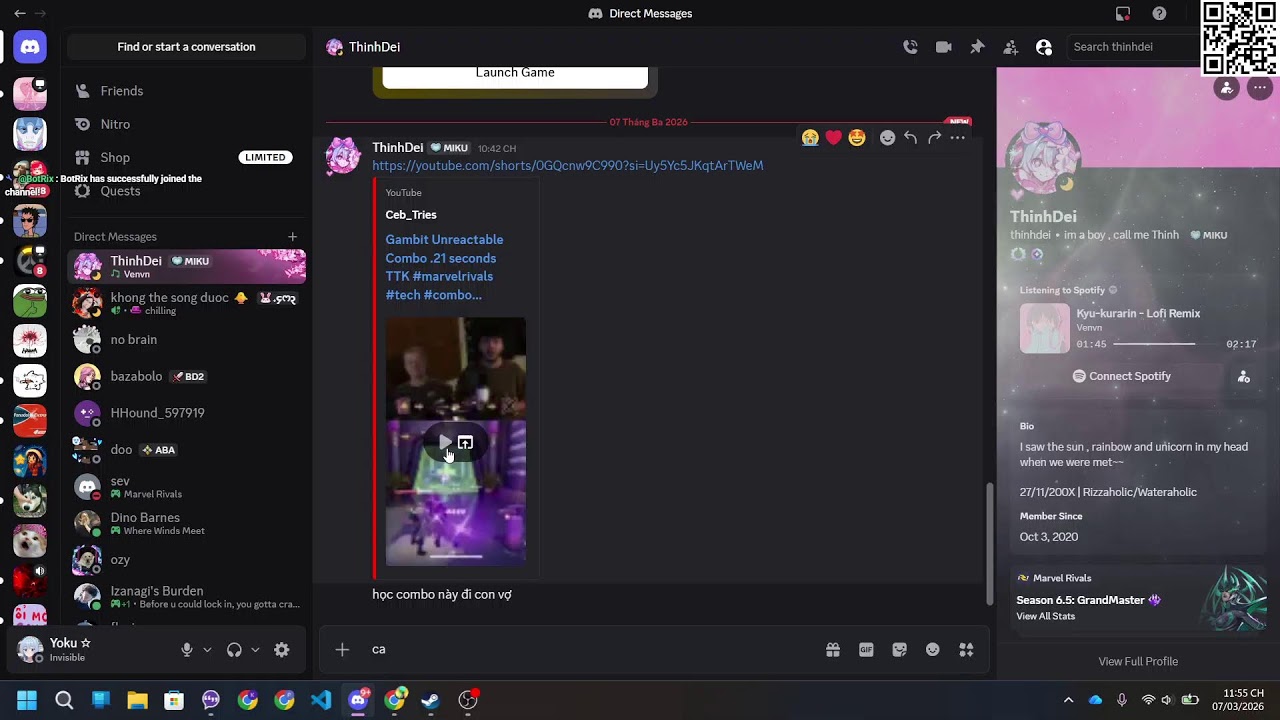The height and width of the screenshot is (720, 1280).
Task: Start a video call with ThinhDei
Action: [943, 47]
